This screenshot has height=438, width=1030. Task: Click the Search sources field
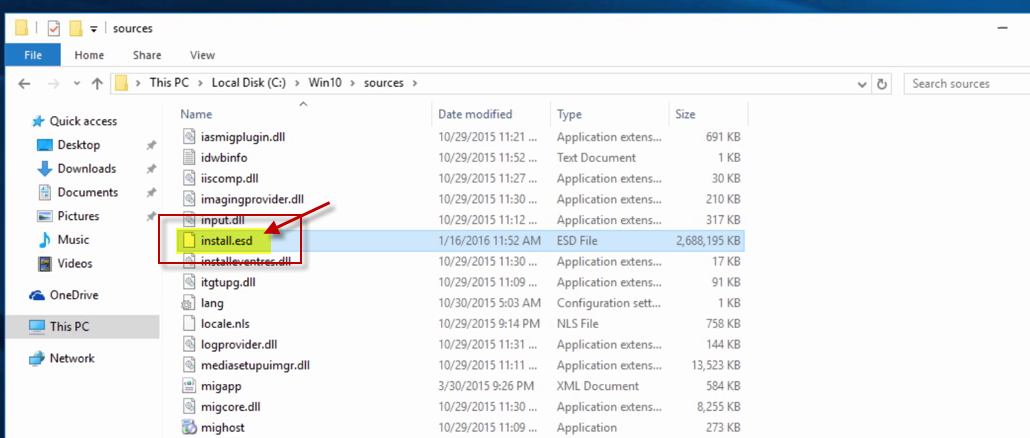966,83
